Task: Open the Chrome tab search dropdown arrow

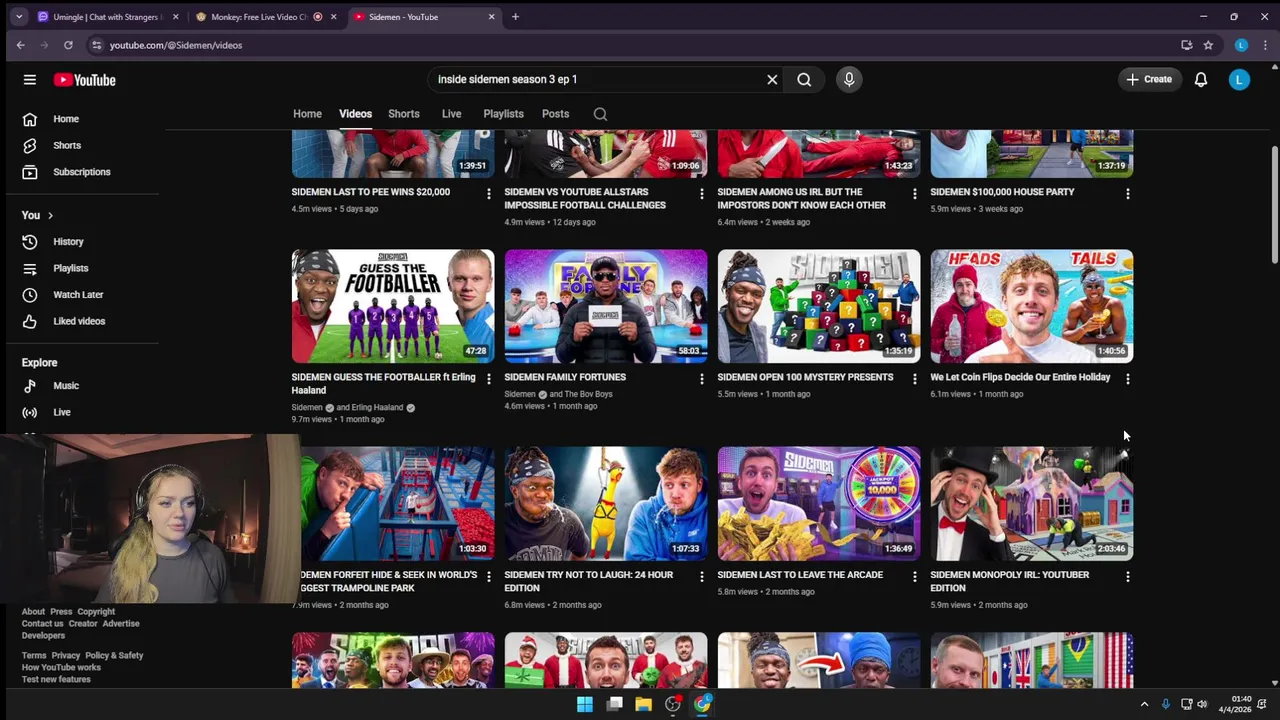Action: click(x=18, y=17)
